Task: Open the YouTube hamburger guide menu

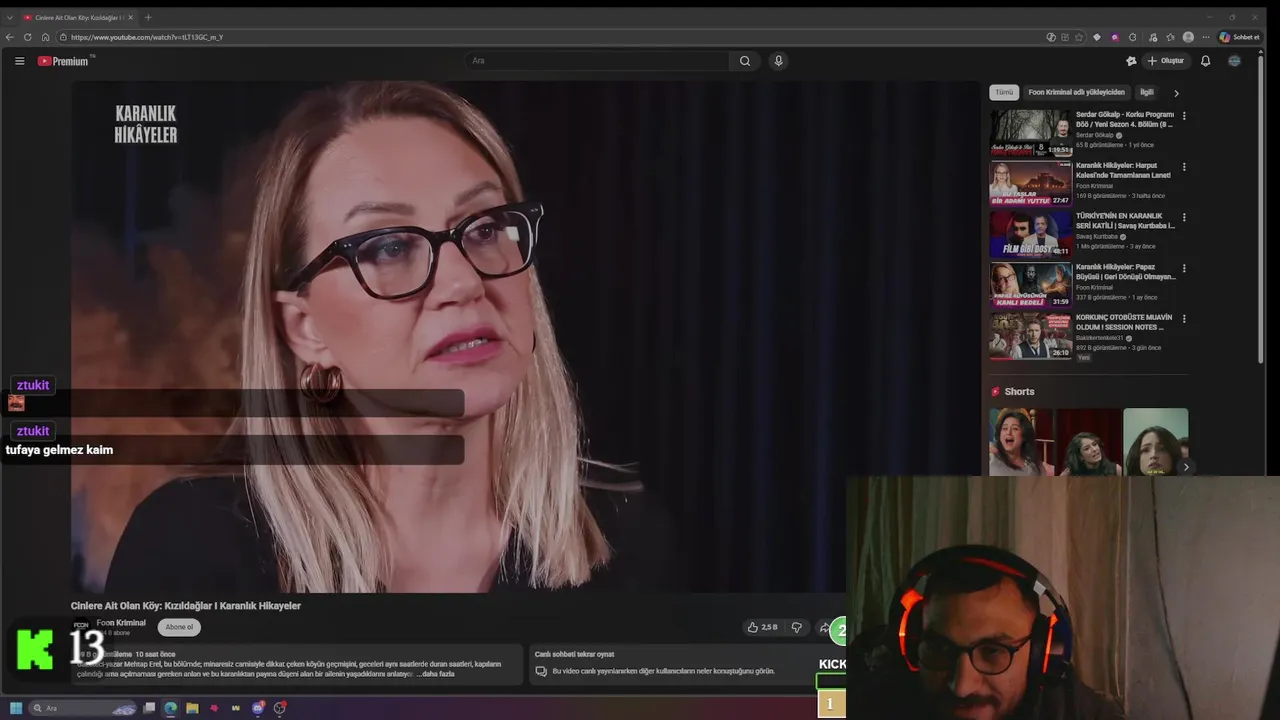Action: pyautogui.click(x=19, y=61)
